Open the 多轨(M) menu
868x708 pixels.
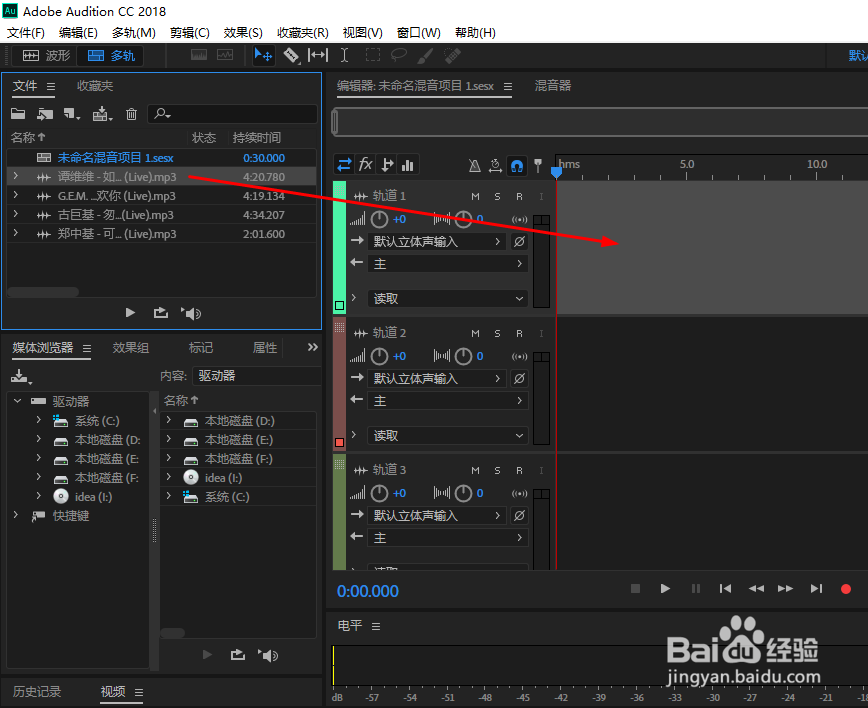[x=133, y=33]
